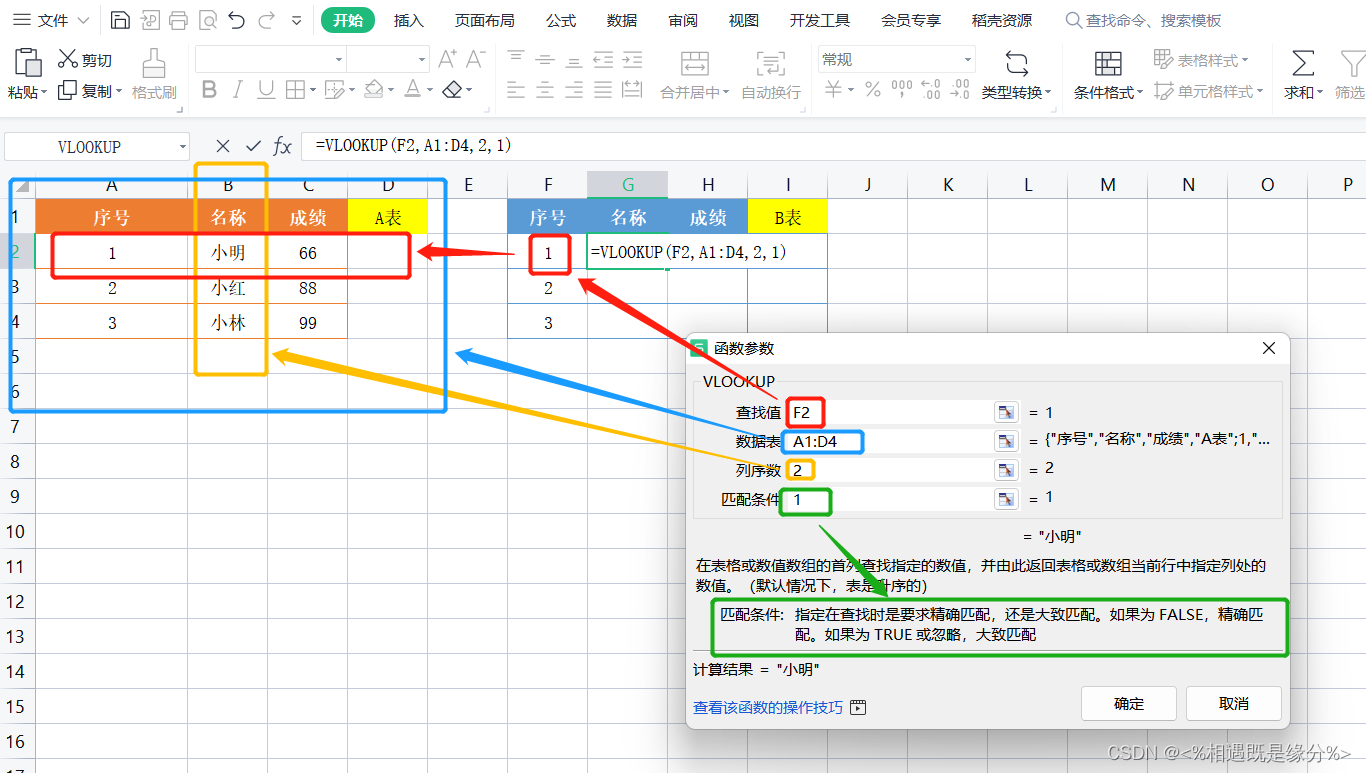Click the fx insert function icon
1366x773 pixels.
coord(283,146)
